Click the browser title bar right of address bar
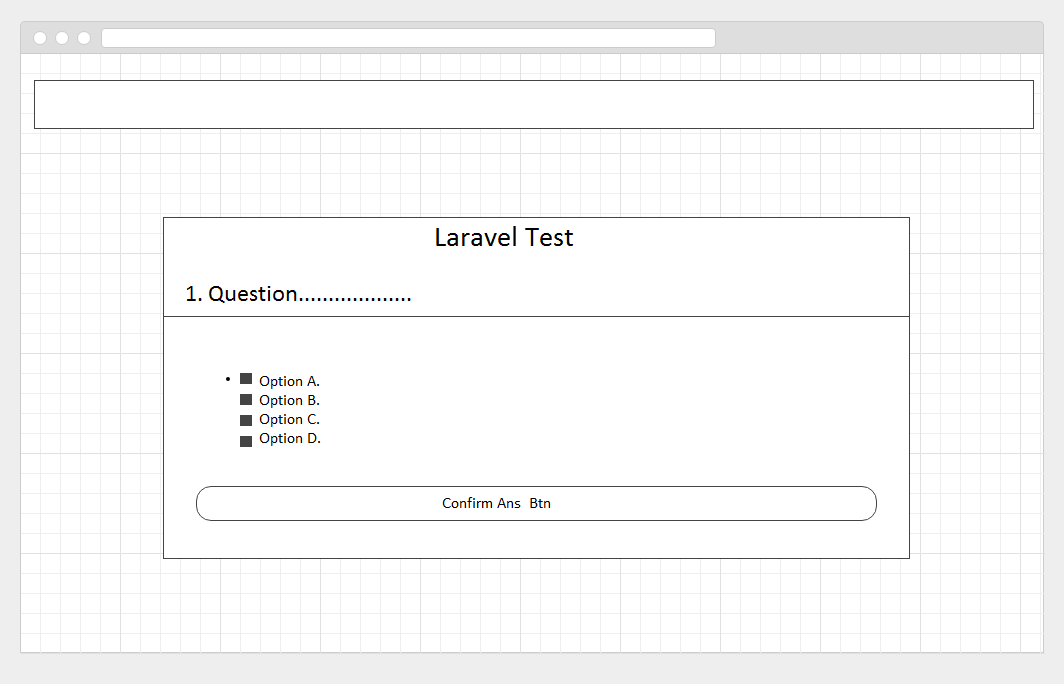Image resolution: width=1064 pixels, height=684 pixels. point(880,38)
